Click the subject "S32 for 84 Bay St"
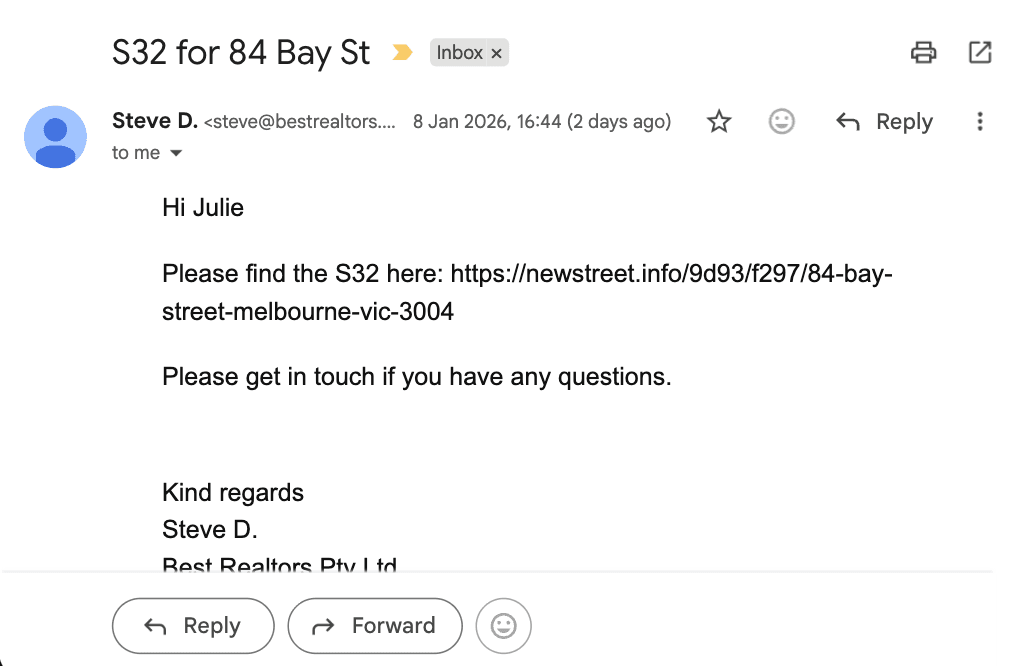 click(x=241, y=53)
